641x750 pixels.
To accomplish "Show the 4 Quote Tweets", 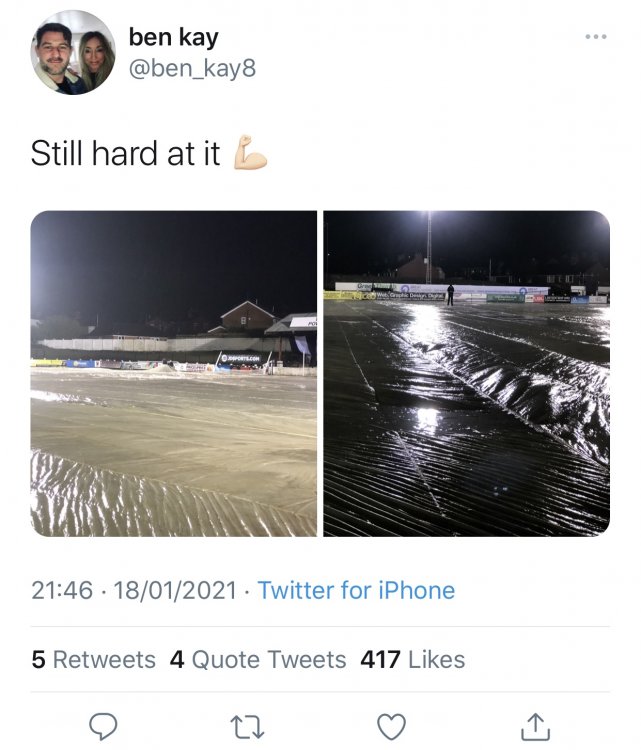I will point(258,660).
